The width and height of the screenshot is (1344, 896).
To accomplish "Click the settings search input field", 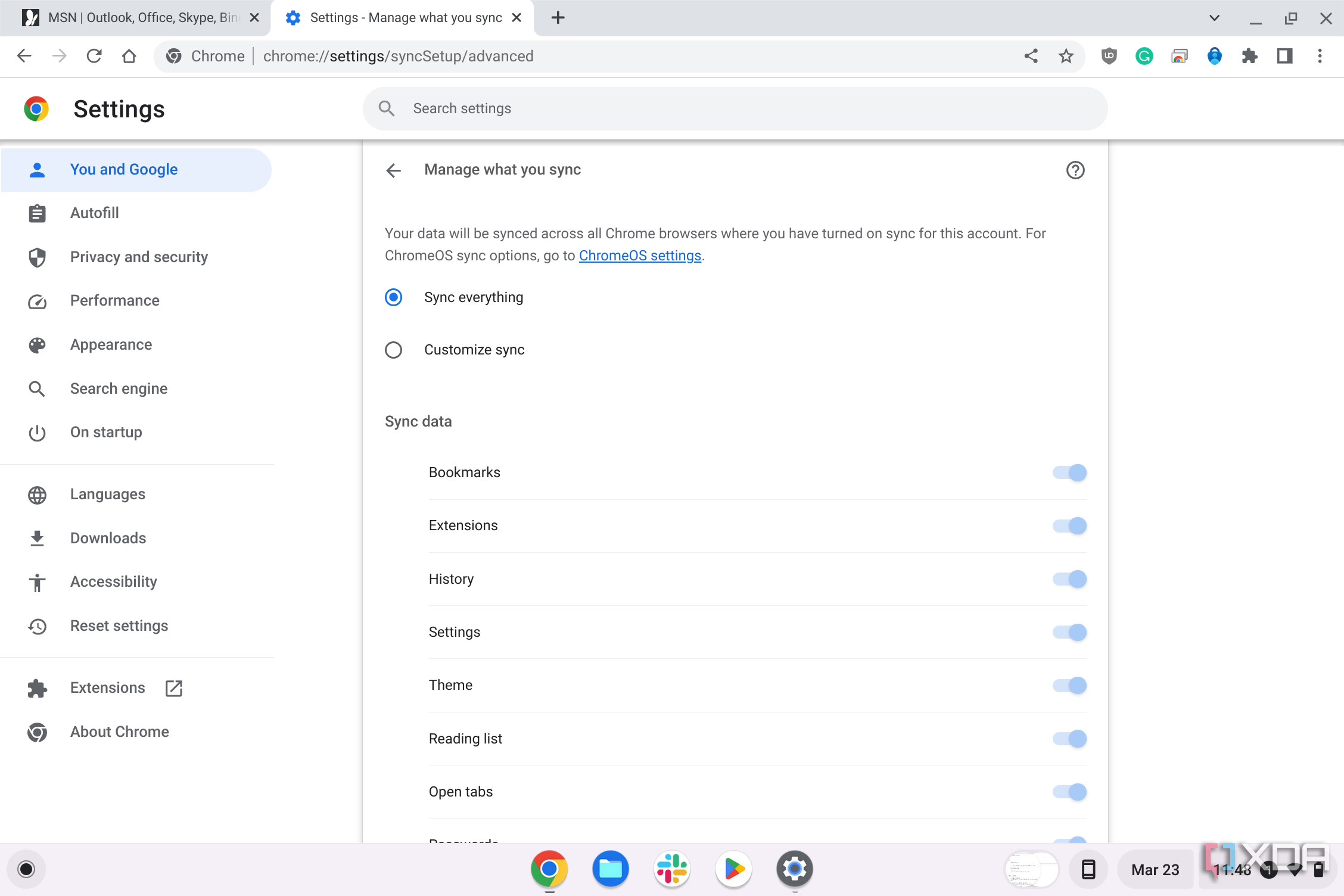I will pyautogui.click(x=735, y=108).
